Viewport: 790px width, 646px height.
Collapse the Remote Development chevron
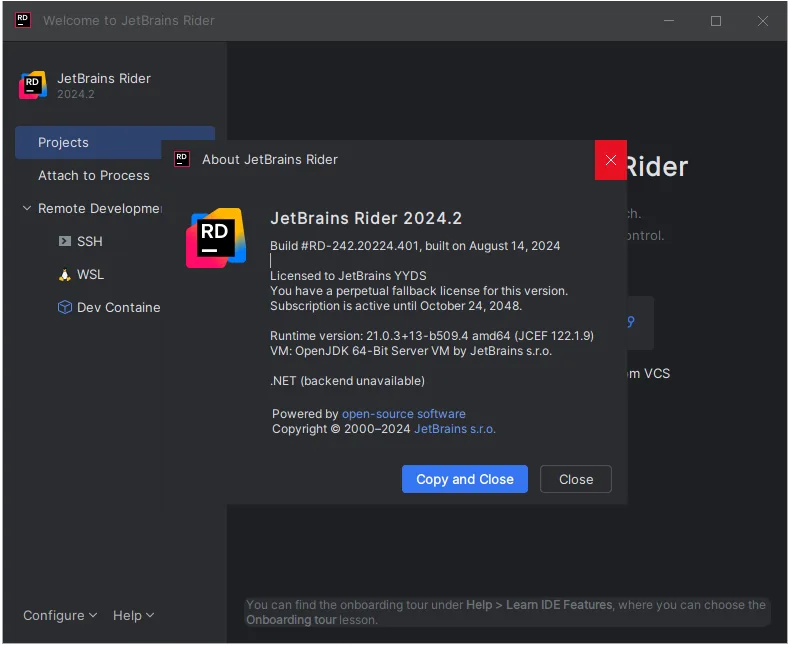[x=27, y=208]
